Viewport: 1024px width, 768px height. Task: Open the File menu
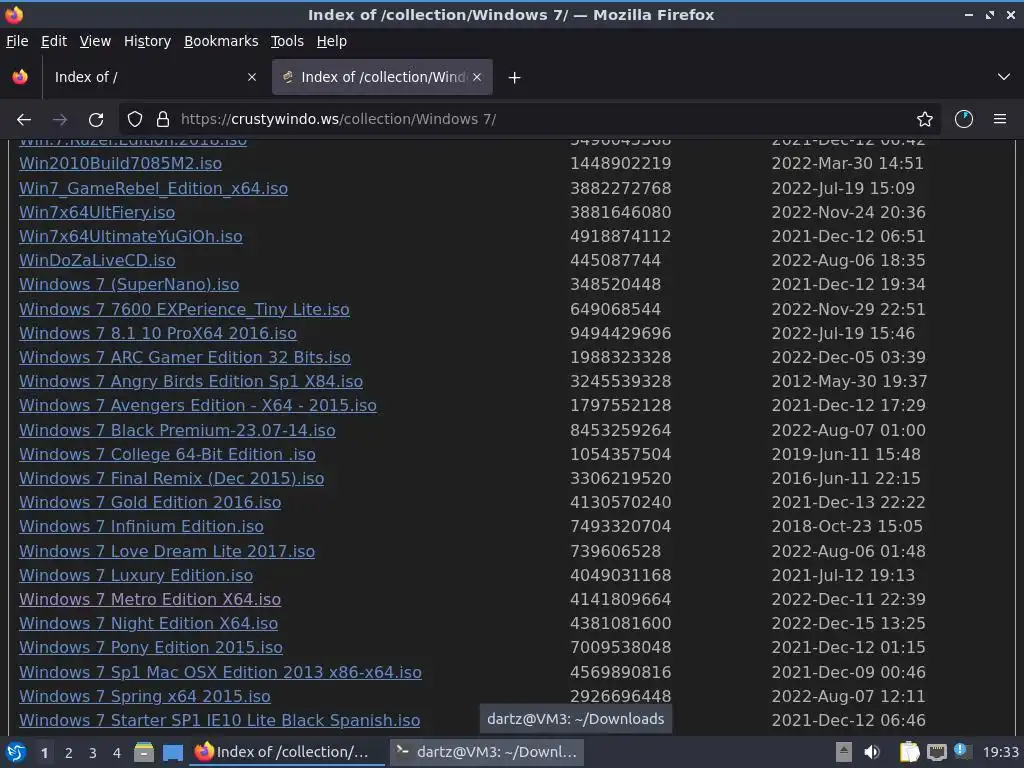click(x=17, y=41)
